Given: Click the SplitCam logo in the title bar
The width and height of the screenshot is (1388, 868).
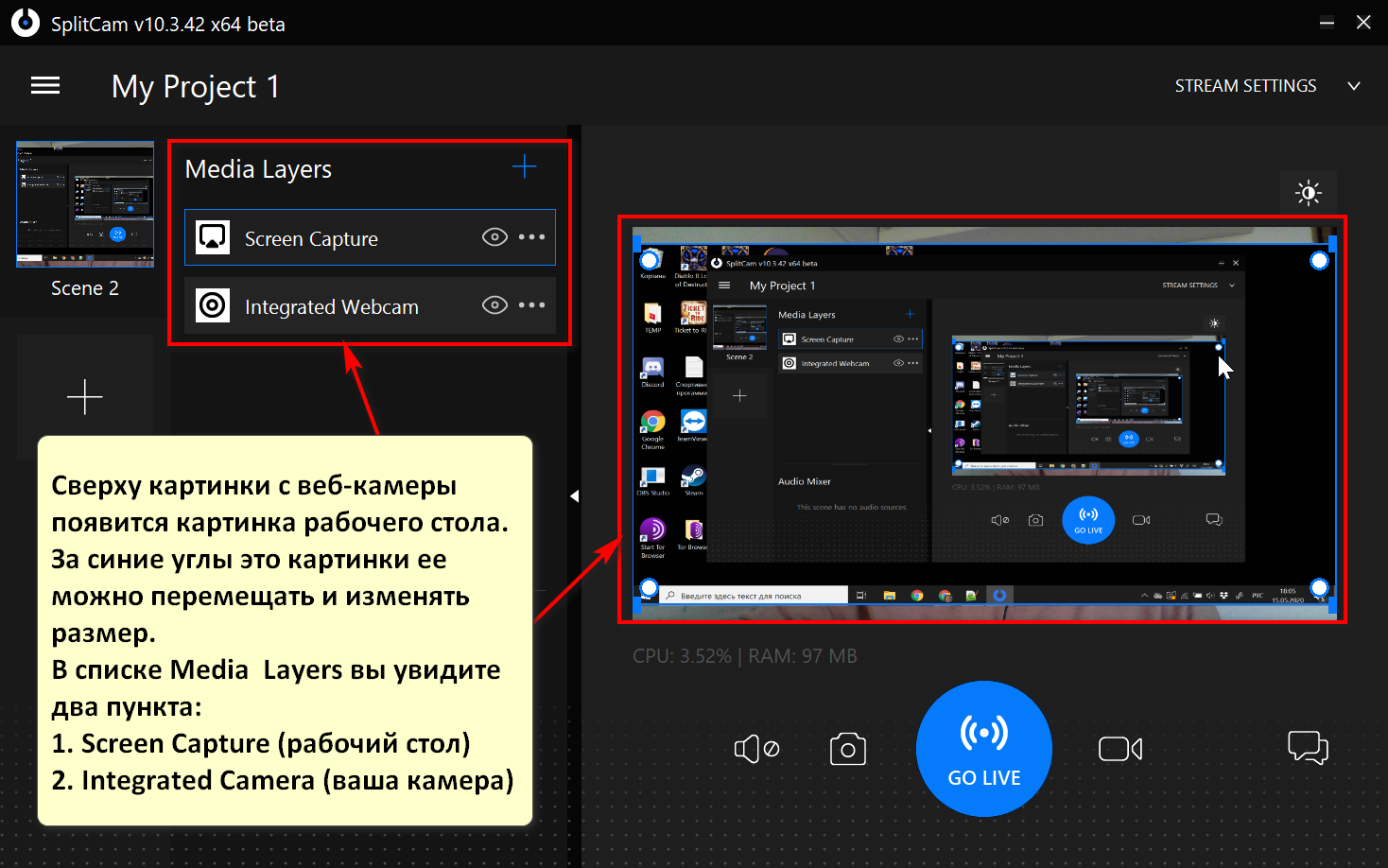Looking at the screenshot, I should pos(26,23).
